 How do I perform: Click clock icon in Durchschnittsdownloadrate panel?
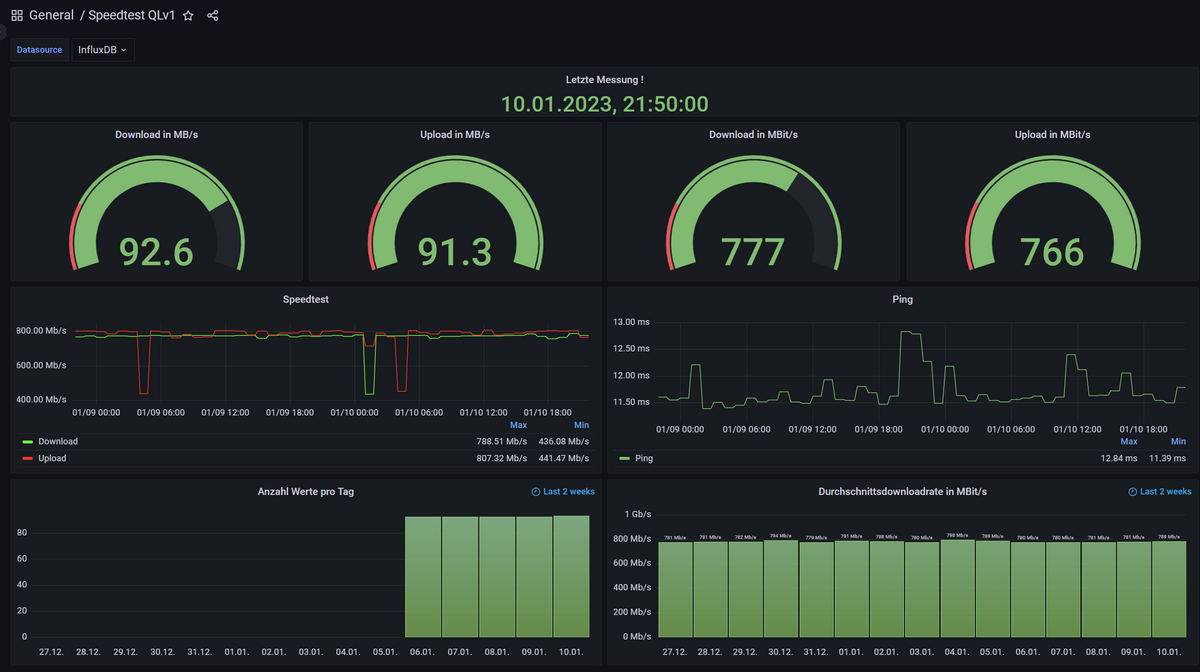1132,492
